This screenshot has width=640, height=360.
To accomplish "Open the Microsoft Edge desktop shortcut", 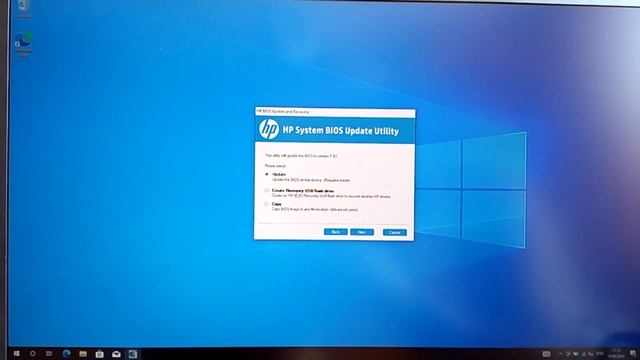I will pyautogui.click(x=23, y=45).
